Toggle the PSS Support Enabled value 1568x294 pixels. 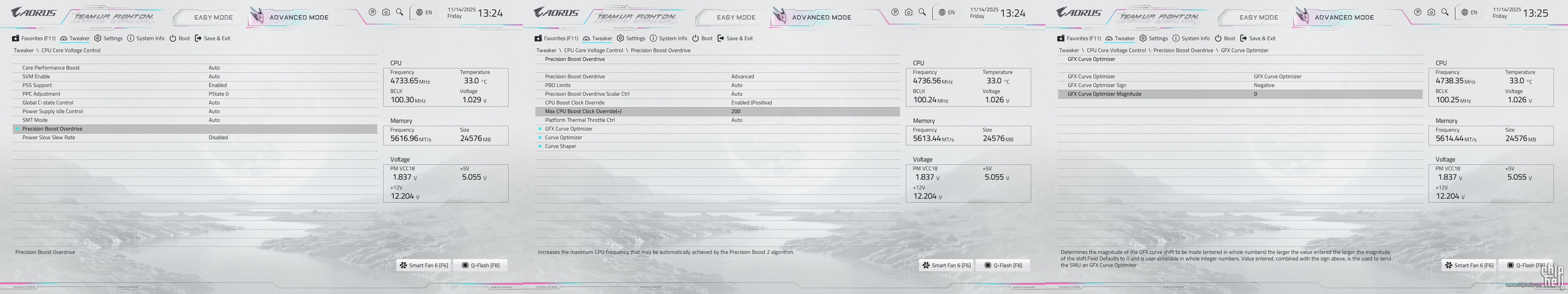[217, 85]
